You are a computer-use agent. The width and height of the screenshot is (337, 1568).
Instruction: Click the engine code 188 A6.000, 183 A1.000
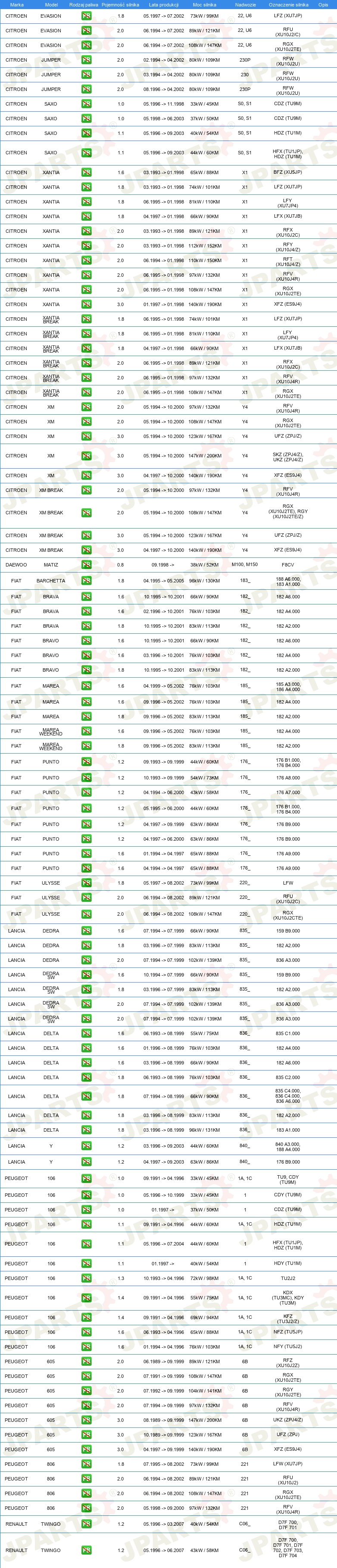pyautogui.click(x=288, y=582)
